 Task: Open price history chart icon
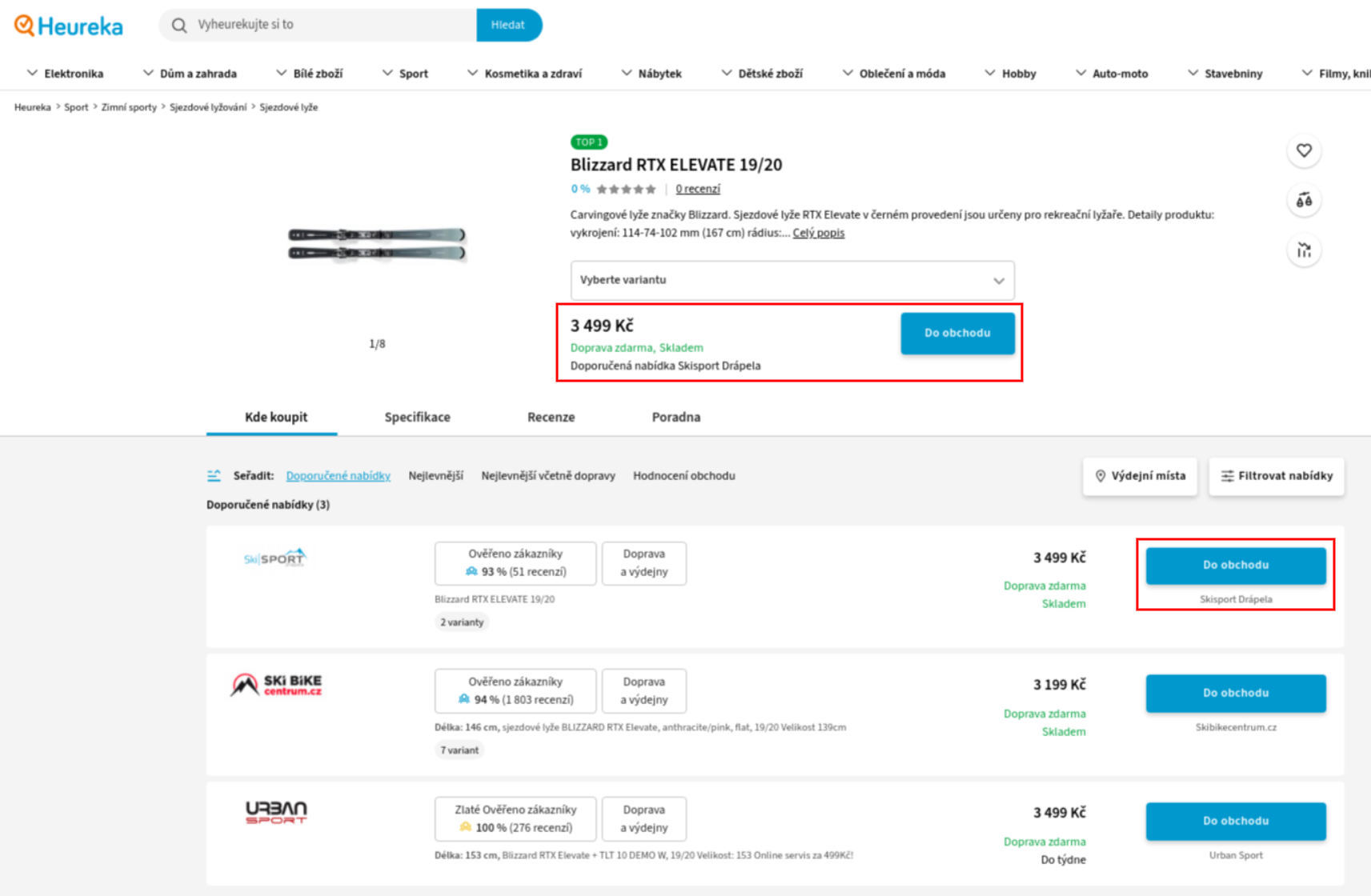pos(1304,250)
